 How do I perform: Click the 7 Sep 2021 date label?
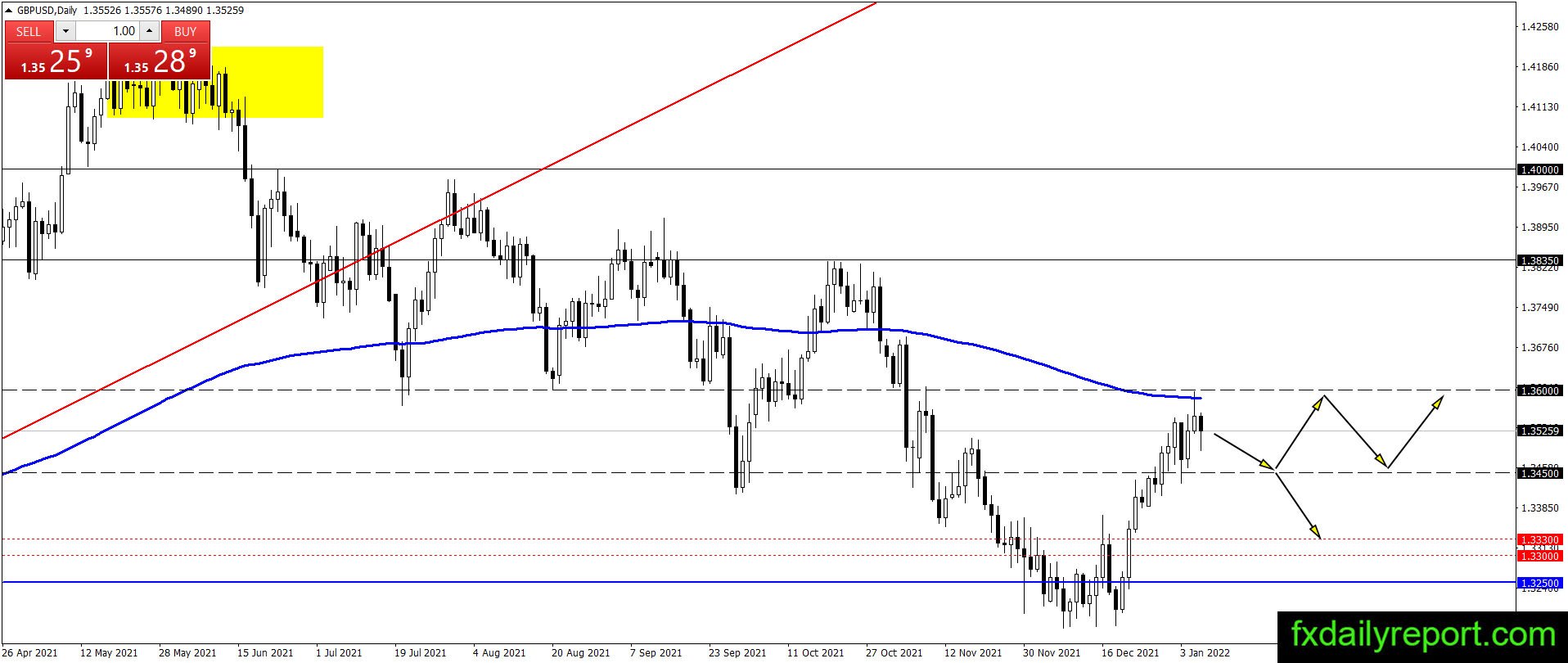656,653
